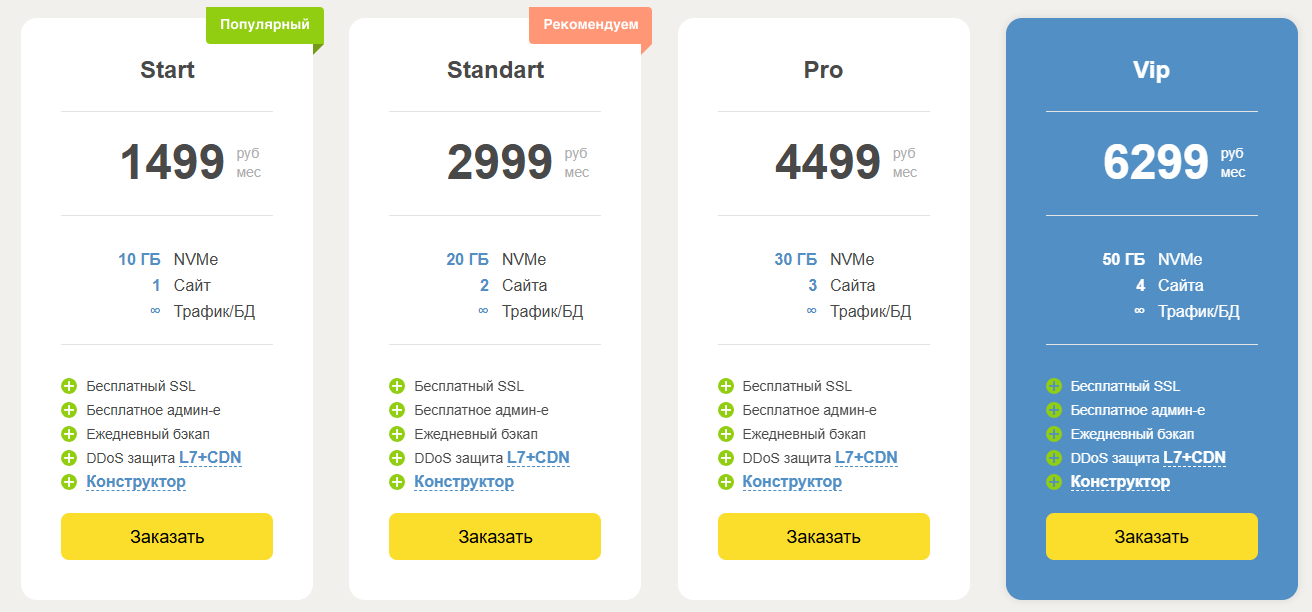Click the 6299 price on Vip card
The image size is (1312, 612).
pyautogui.click(x=1156, y=162)
